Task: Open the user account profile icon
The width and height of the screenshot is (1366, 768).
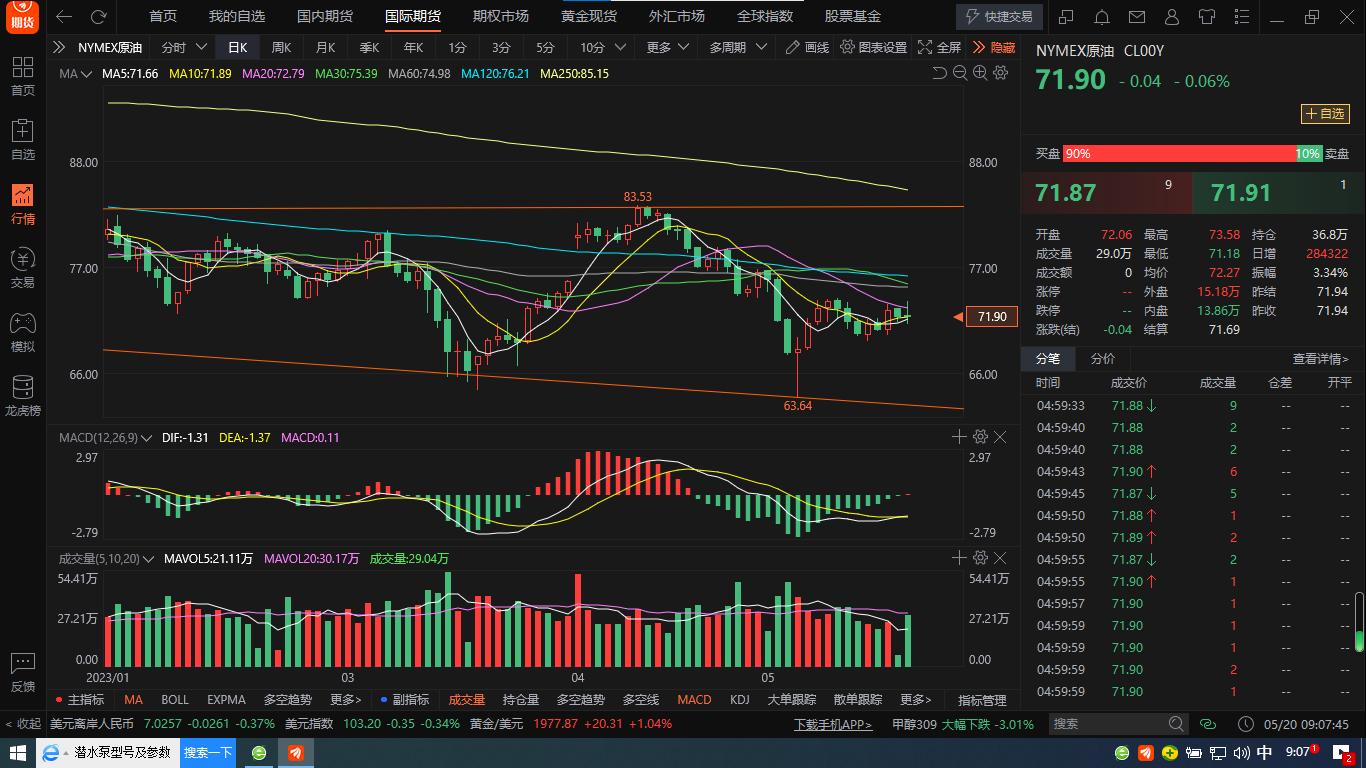Action: click(1171, 16)
